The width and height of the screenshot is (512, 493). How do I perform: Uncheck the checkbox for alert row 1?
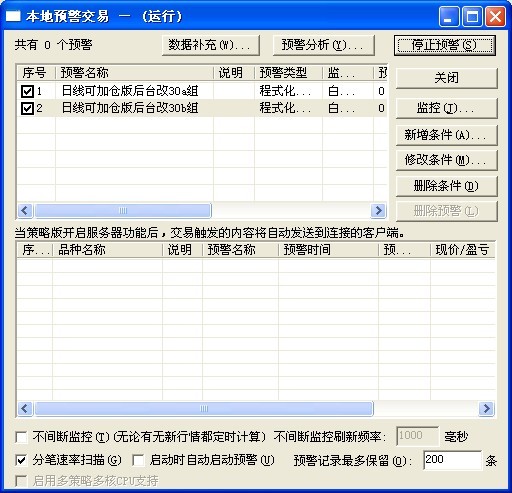click(27, 91)
